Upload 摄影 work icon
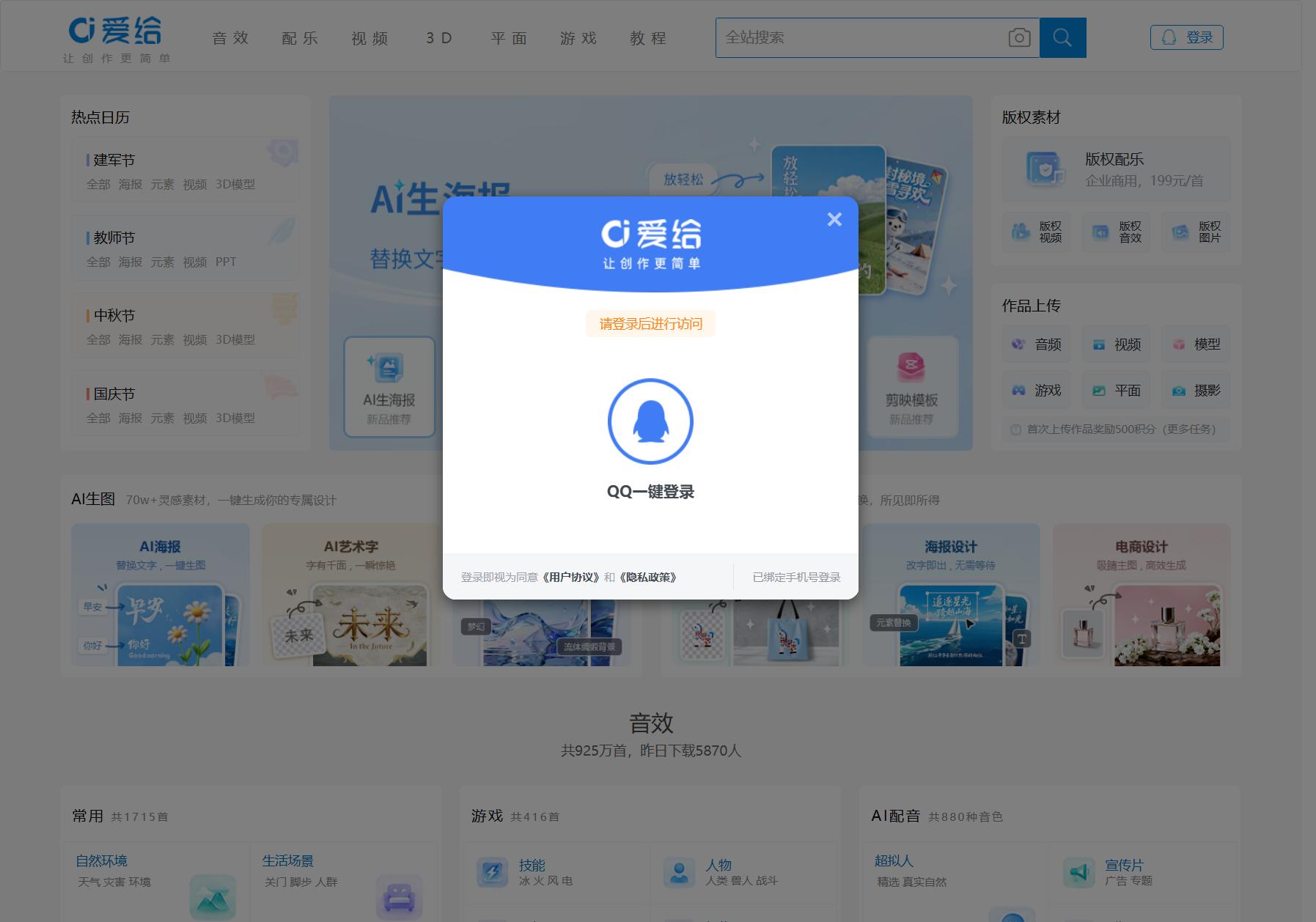 pos(1179,391)
